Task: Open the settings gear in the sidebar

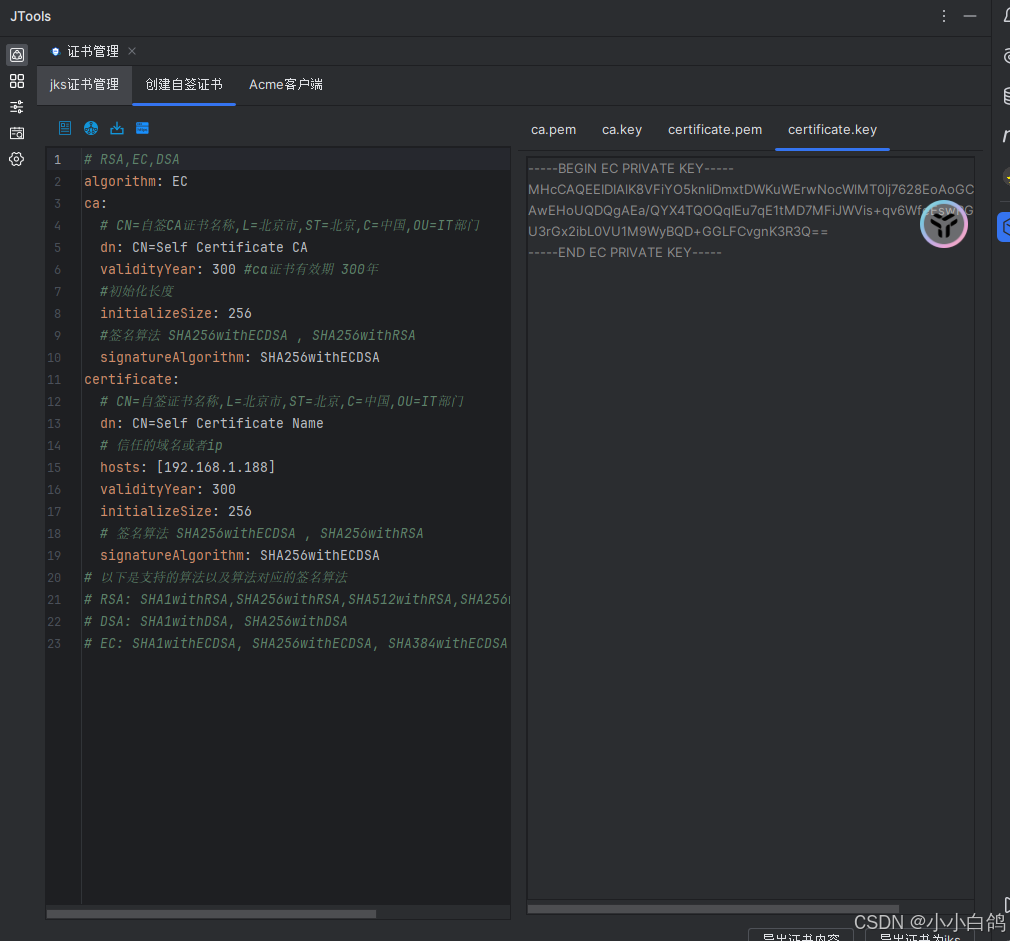Action: (x=17, y=159)
